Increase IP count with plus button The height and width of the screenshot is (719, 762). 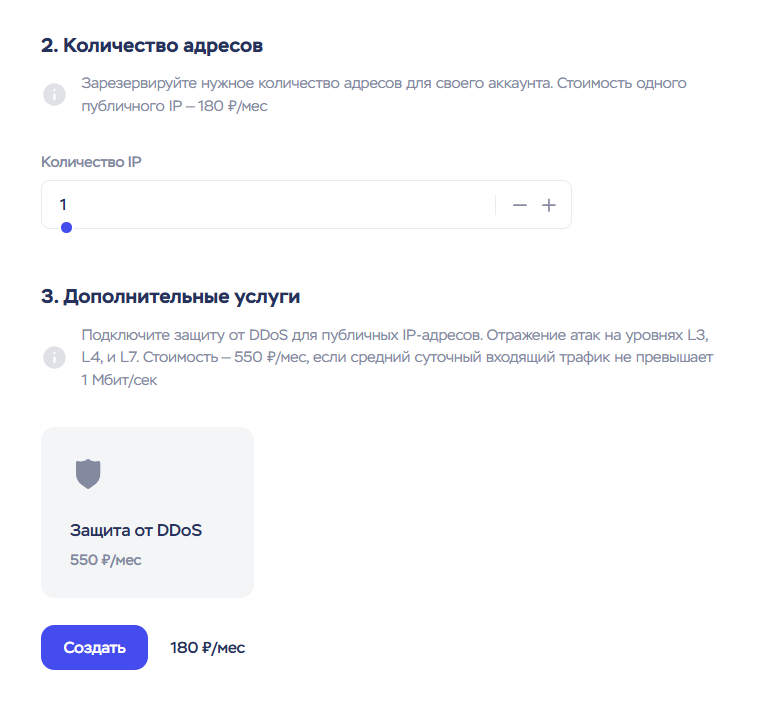[548, 205]
